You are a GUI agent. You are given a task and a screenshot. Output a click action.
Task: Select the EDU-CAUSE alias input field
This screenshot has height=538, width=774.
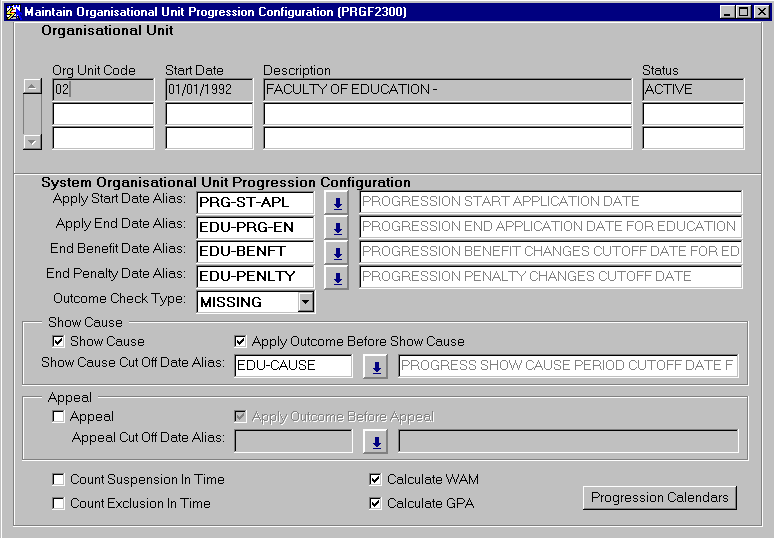[x=293, y=366]
